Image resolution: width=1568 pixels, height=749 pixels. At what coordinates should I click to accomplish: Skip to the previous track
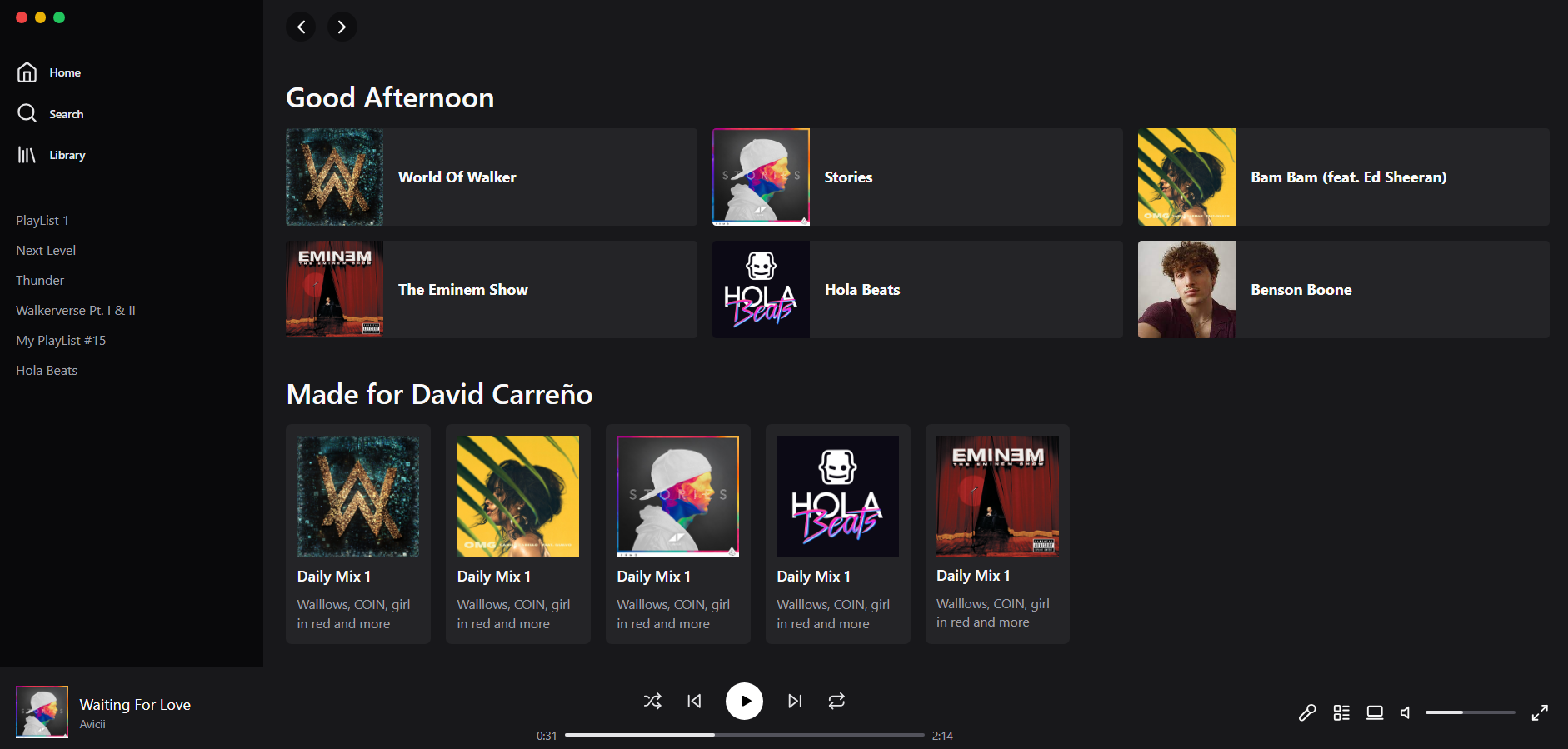coord(694,701)
